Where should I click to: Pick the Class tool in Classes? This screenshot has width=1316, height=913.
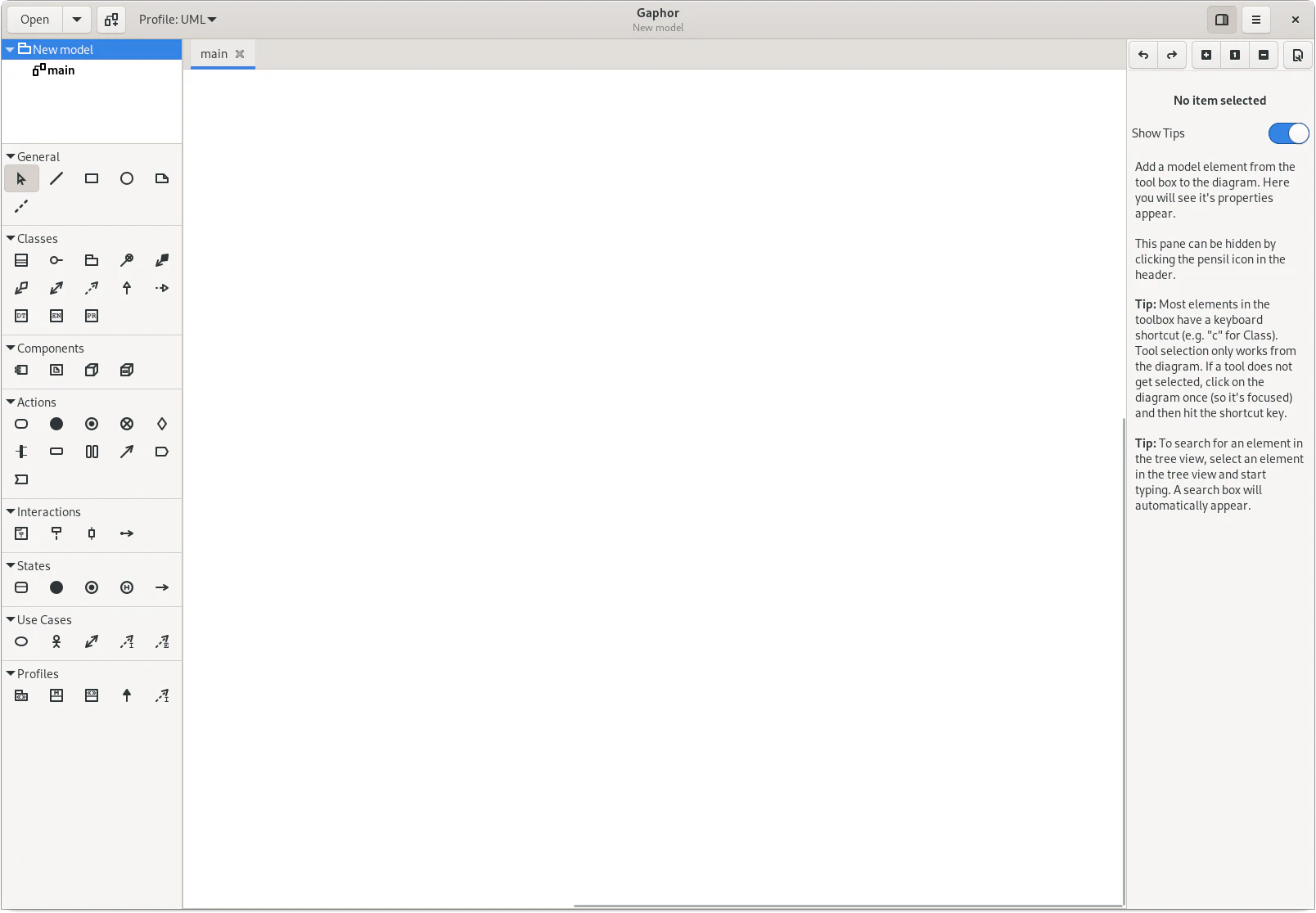coord(21,260)
